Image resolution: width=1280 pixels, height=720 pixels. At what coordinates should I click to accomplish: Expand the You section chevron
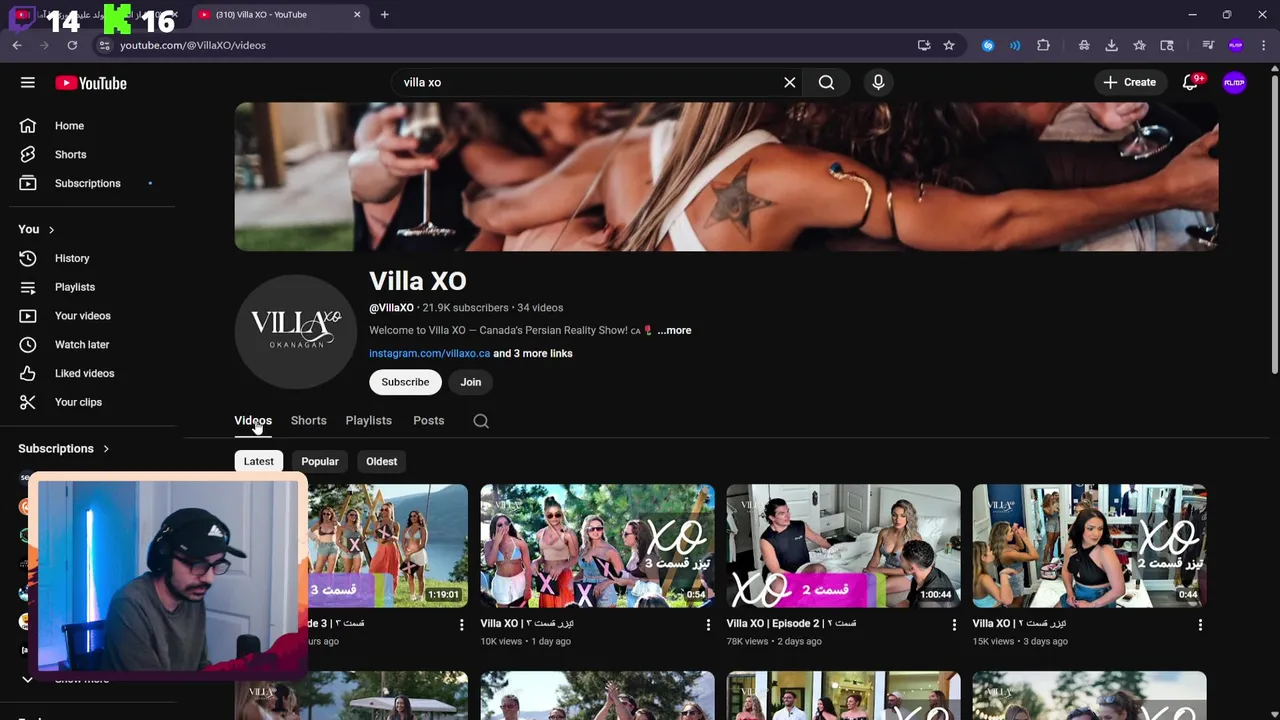pos(51,230)
